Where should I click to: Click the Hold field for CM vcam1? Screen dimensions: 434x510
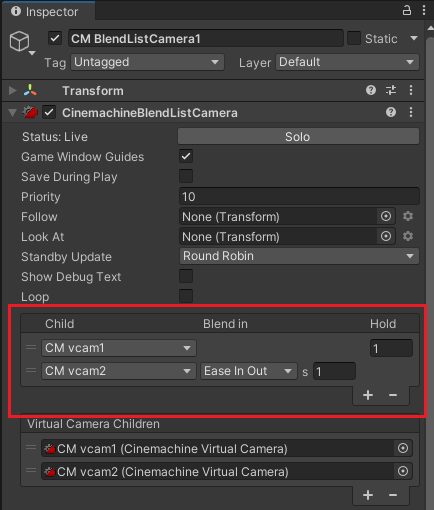click(391, 348)
